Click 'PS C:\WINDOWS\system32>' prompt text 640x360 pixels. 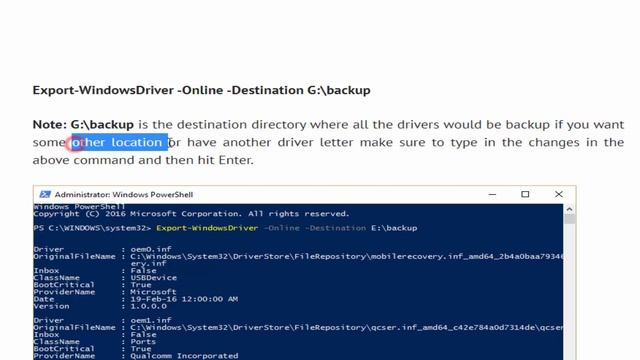pyautogui.click(x=92, y=228)
